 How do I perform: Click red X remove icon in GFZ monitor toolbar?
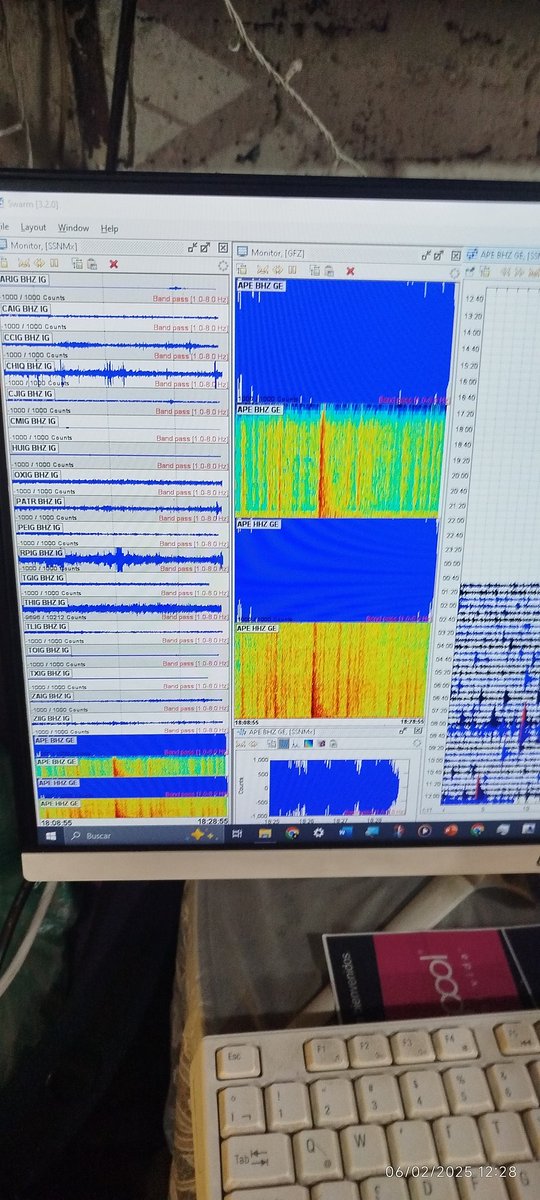[x=350, y=270]
